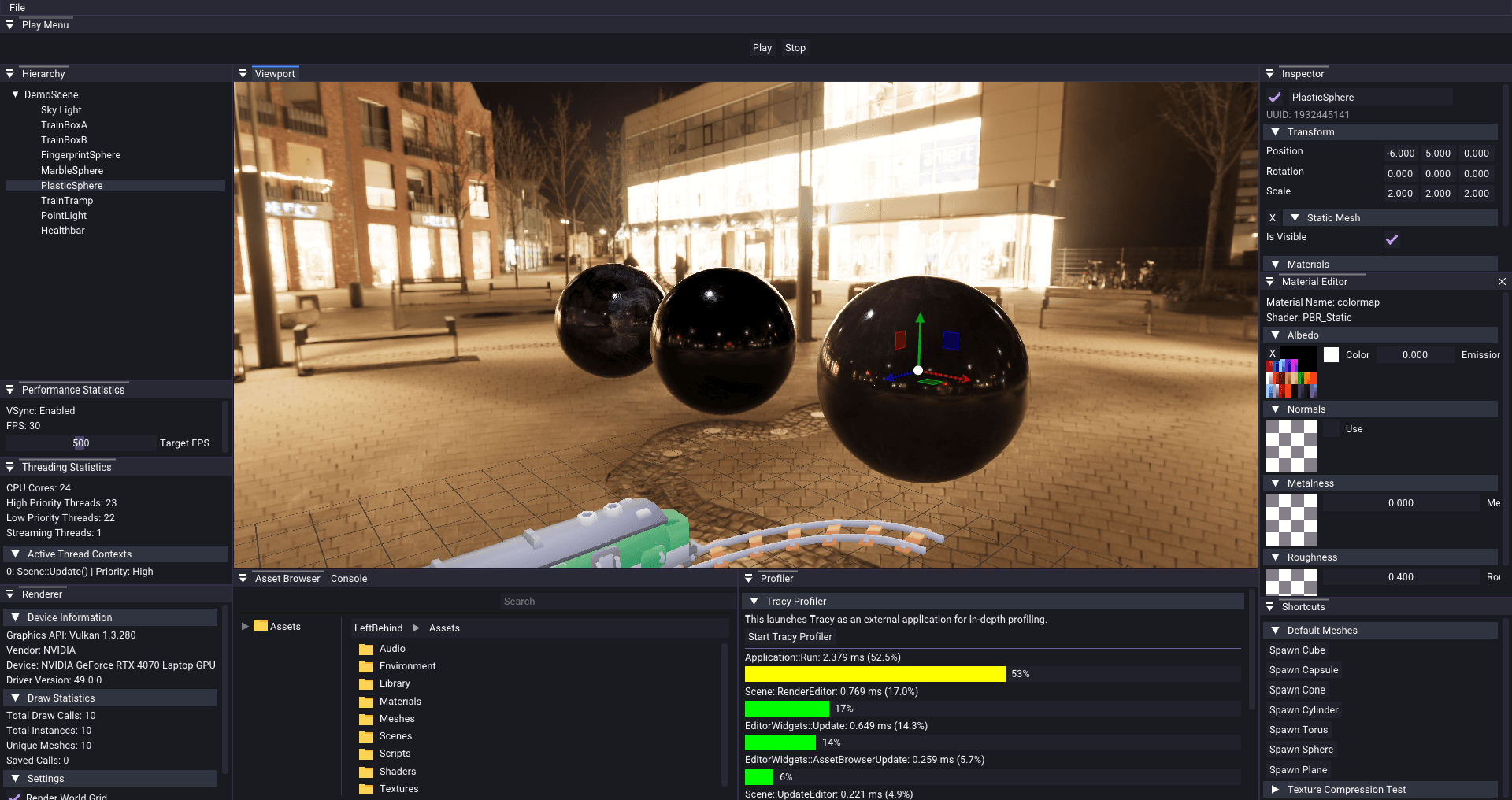
Task: Click the Textures folder icon
Action: click(366, 790)
